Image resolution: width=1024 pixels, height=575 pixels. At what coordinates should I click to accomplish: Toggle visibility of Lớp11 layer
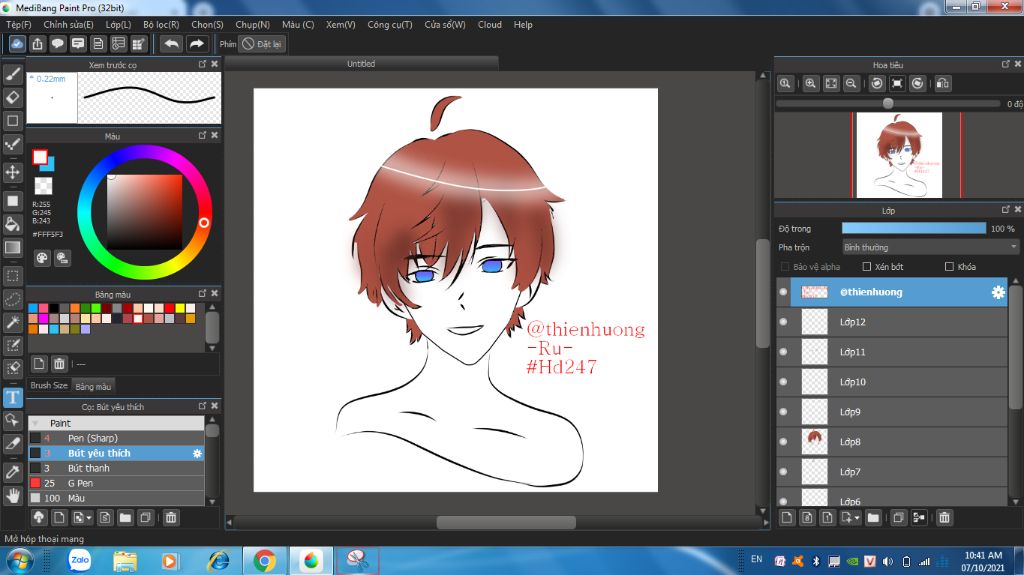coord(783,352)
